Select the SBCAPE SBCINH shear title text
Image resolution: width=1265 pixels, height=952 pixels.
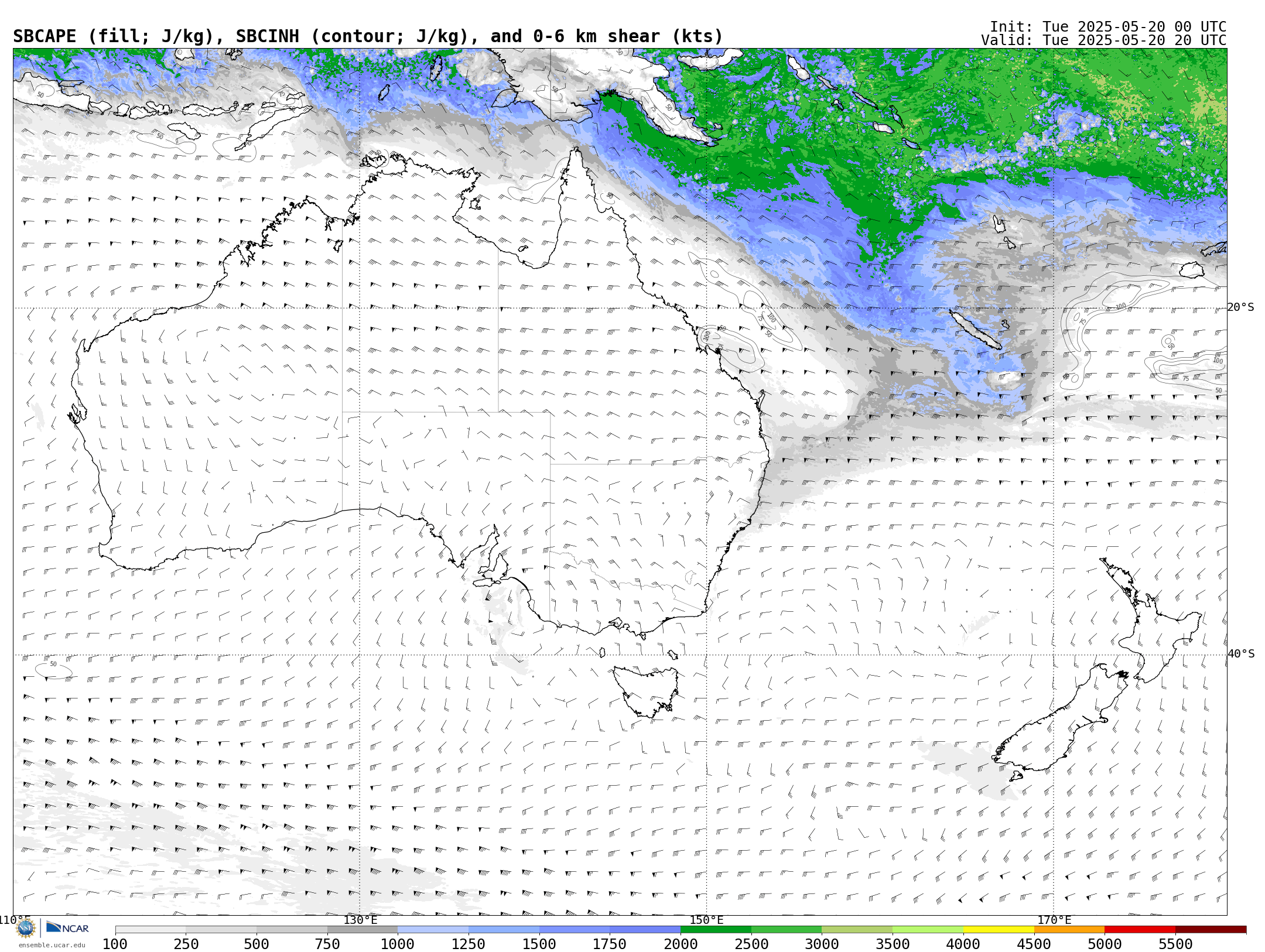point(368,36)
